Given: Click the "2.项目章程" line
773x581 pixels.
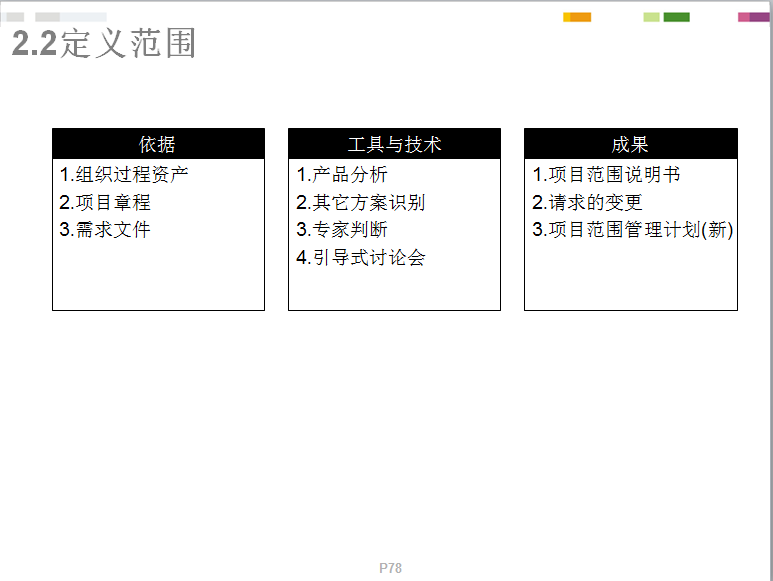Looking at the screenshot, I should [105, 202].
